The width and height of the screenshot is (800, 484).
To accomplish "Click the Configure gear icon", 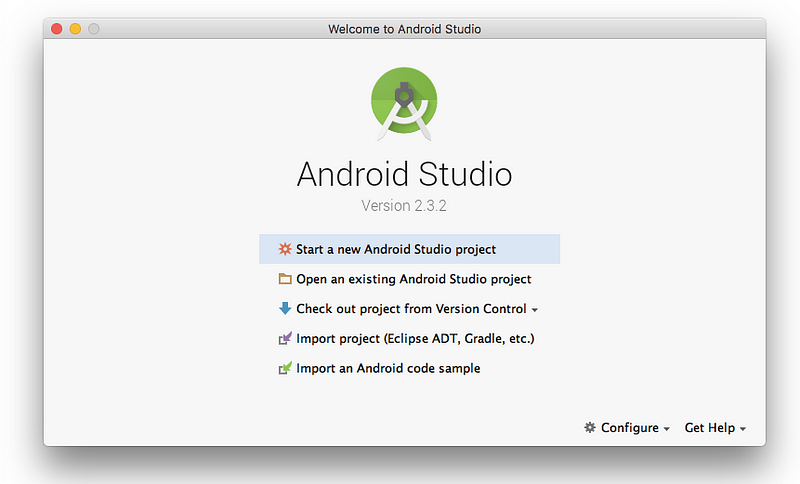I will pos(590,427).
